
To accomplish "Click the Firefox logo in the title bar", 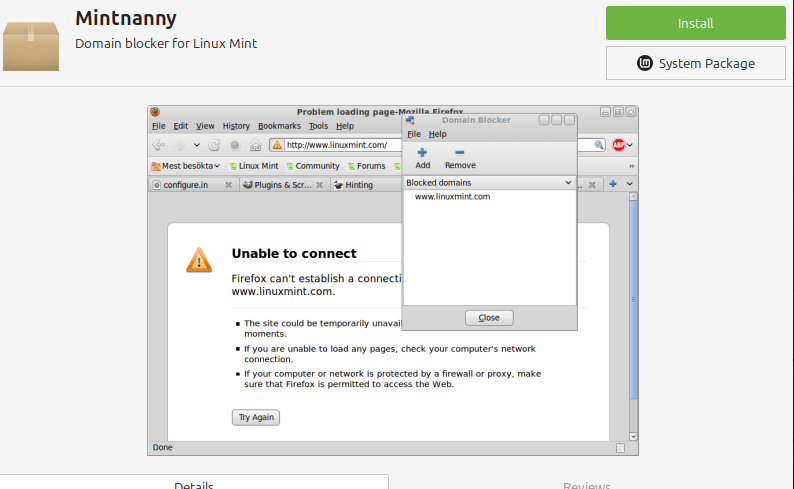I will (x=155, y=111).
